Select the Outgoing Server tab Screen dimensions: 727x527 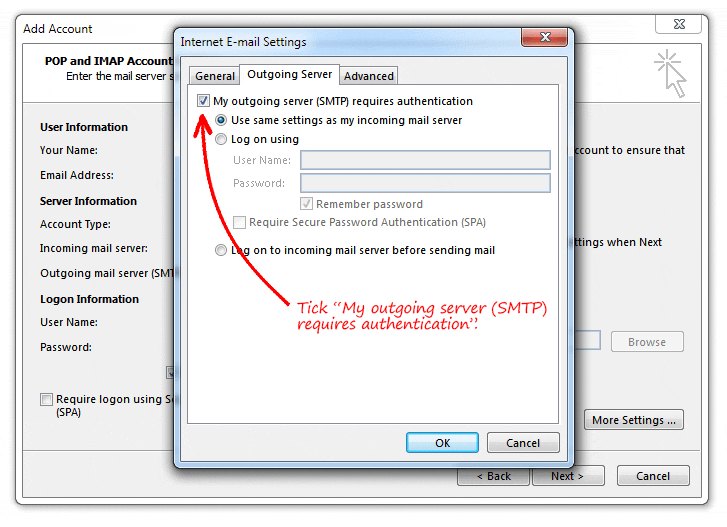point(289,75)
